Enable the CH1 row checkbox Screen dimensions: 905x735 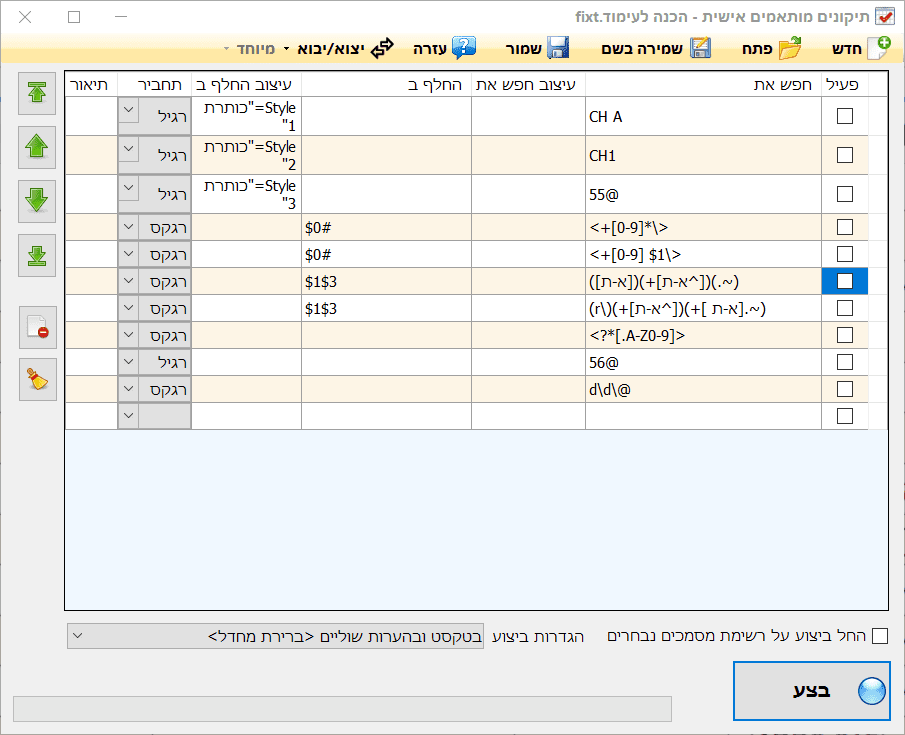tap(844, 155)
